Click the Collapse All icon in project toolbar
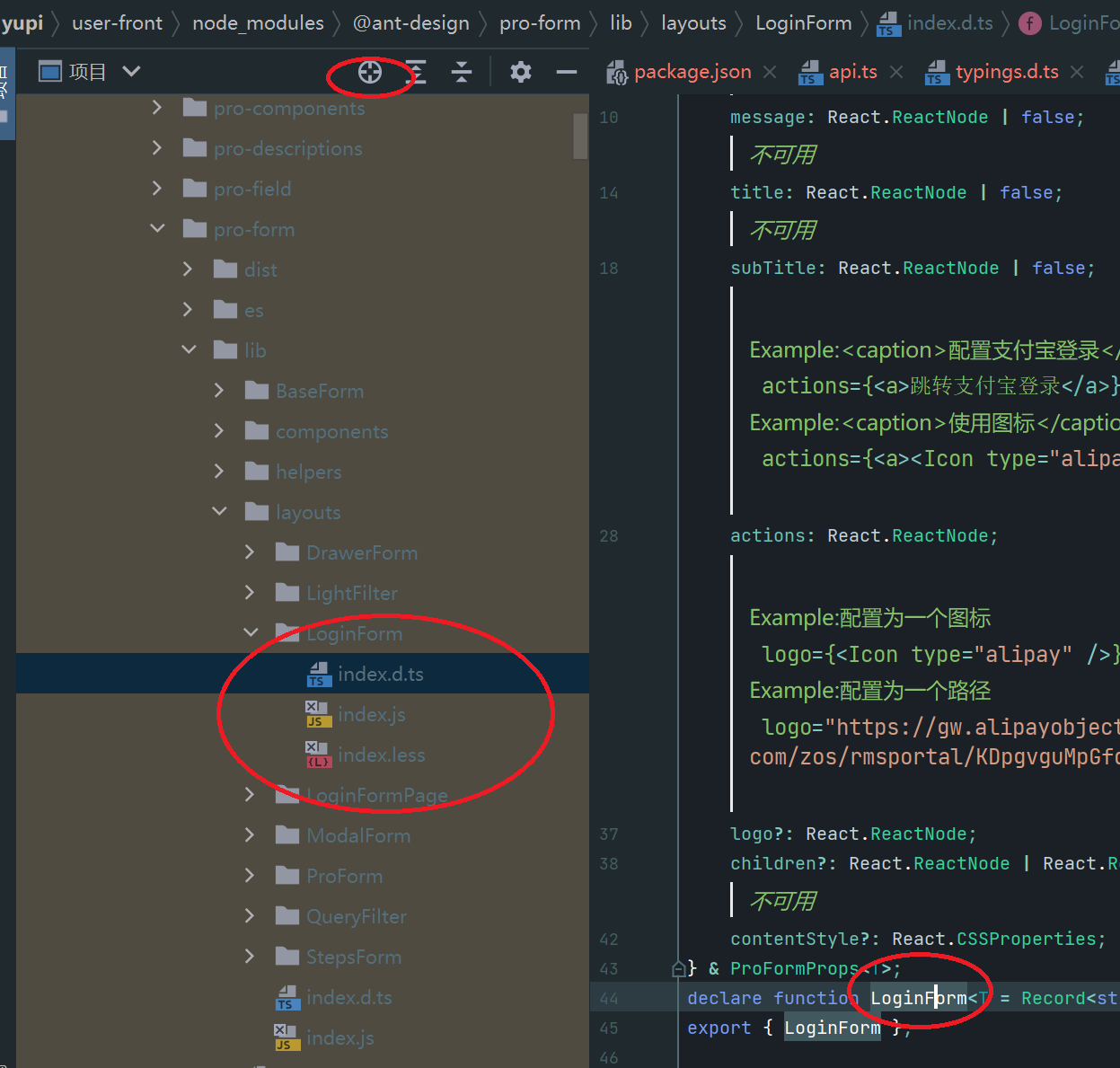This screenshot has width=1120, height=1068. 461,72
